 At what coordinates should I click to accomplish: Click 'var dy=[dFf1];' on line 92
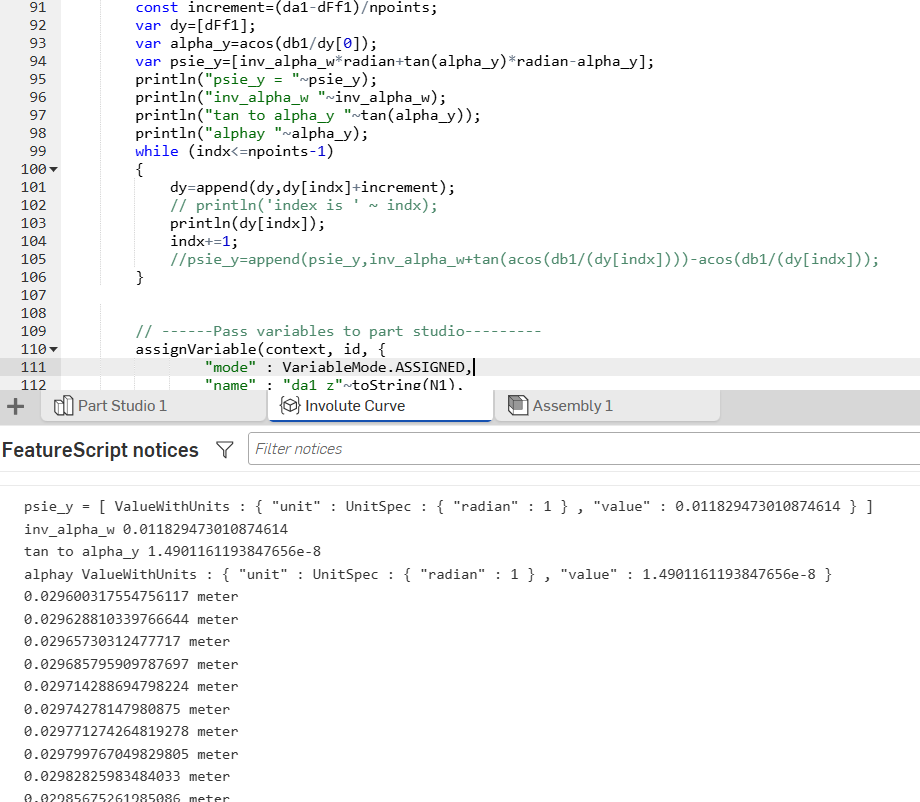(195, 26)
